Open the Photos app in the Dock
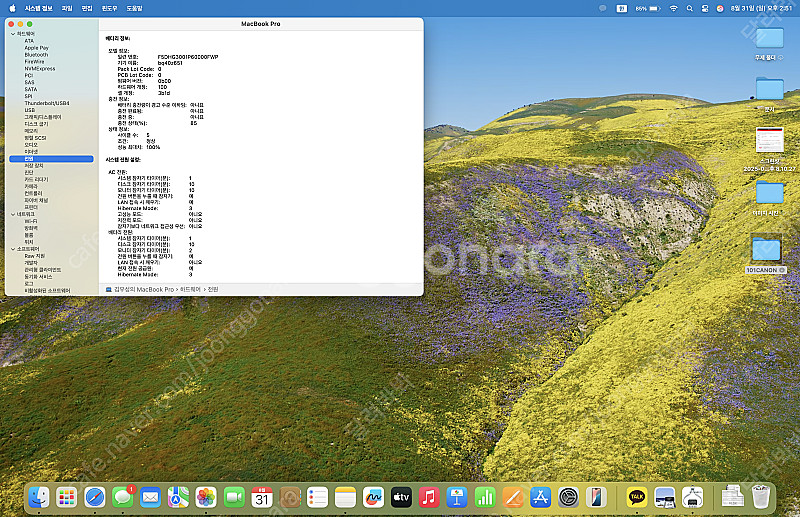This screenshot has width=800, height=517. point(206,497)
